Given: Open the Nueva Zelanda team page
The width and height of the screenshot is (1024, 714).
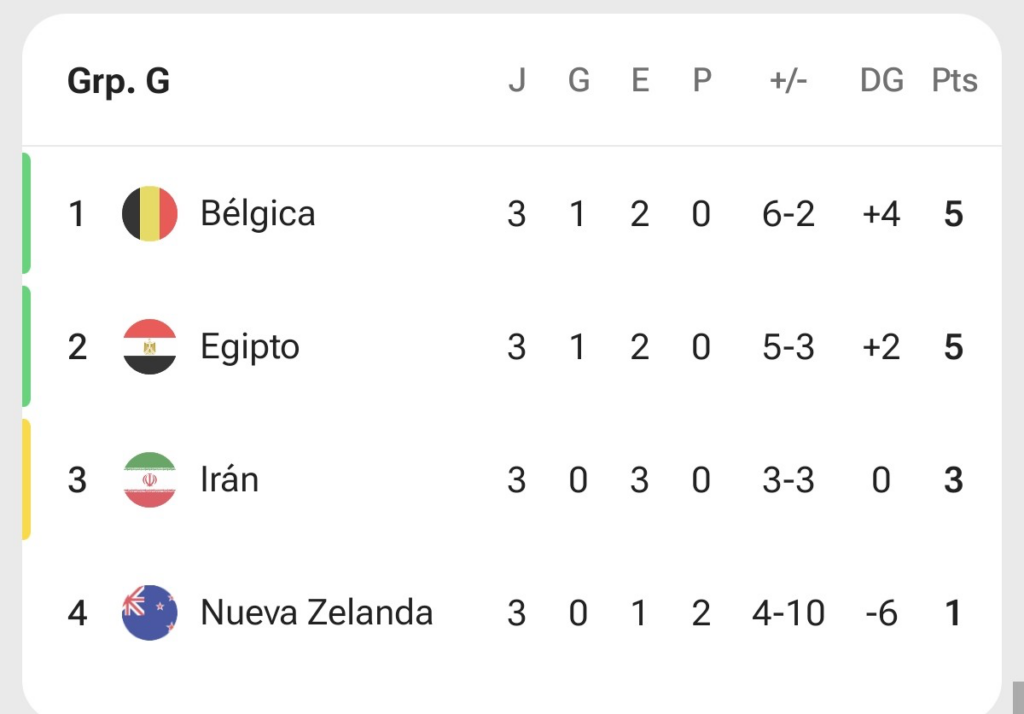Looking at the screenshot, I should pyautogui.click(x=317, y=613).
